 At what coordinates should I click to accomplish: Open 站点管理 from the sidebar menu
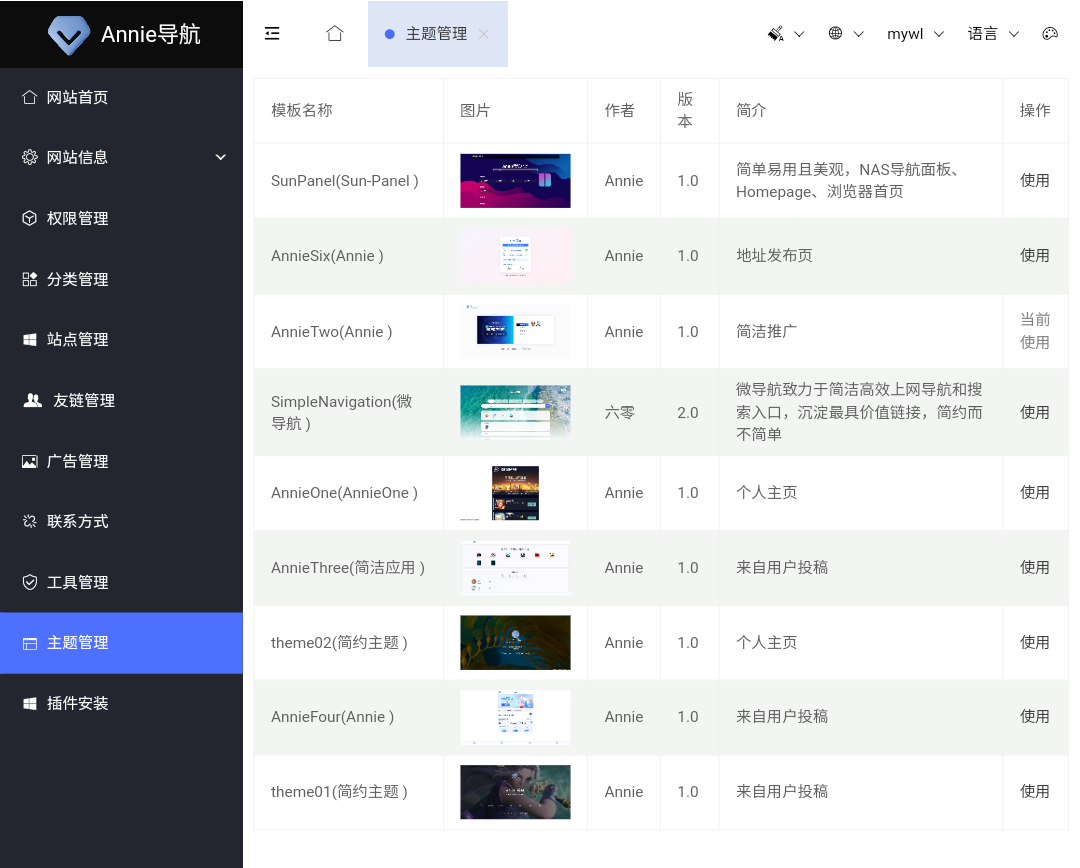point(78,340)
